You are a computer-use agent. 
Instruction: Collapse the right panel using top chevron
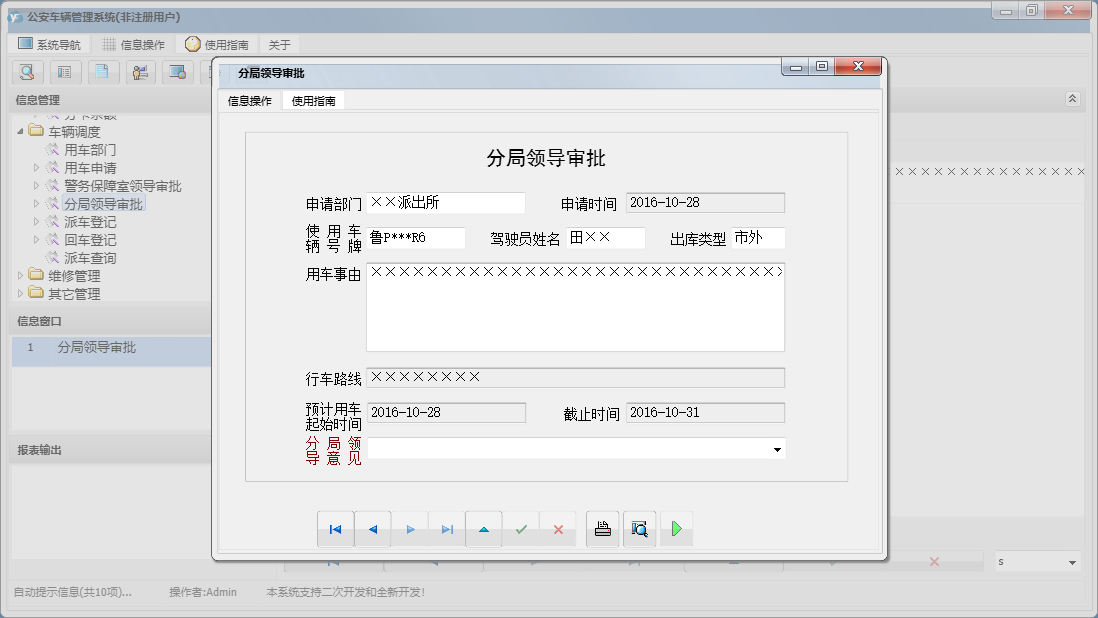[1072, 99]
